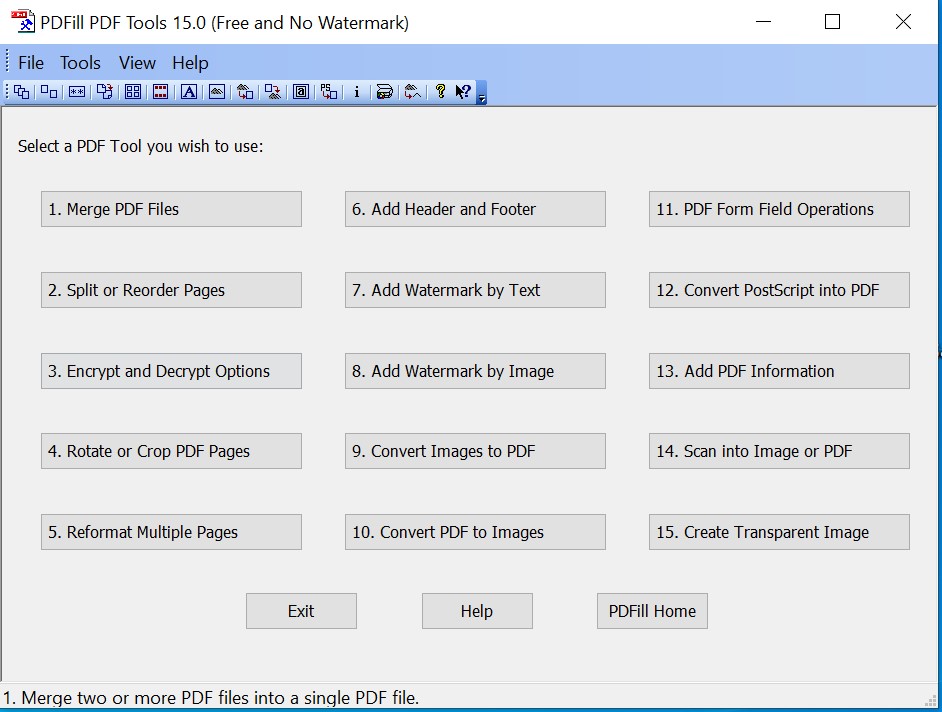The height and width of the screenshot is (712, 942).
Task: Click '8. Add Watermark by Image' button
Action: click(x=475, y=371)
